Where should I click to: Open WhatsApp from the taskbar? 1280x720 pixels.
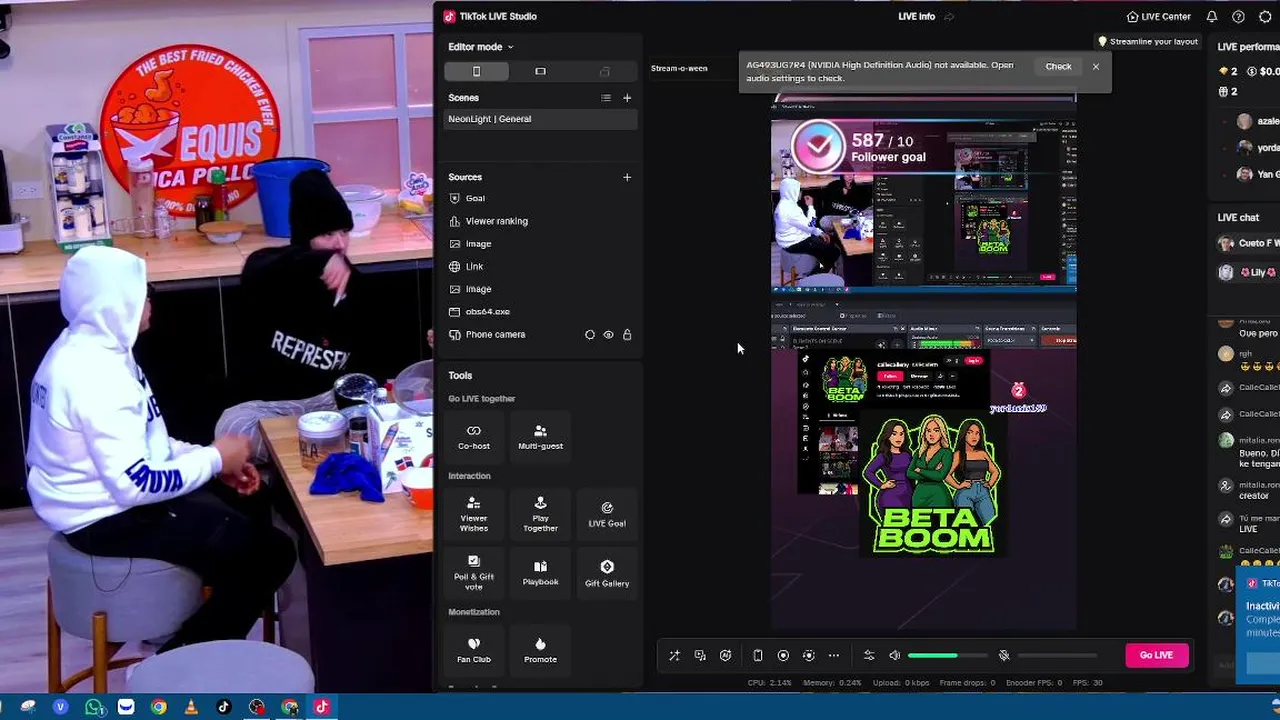(94, 707)
